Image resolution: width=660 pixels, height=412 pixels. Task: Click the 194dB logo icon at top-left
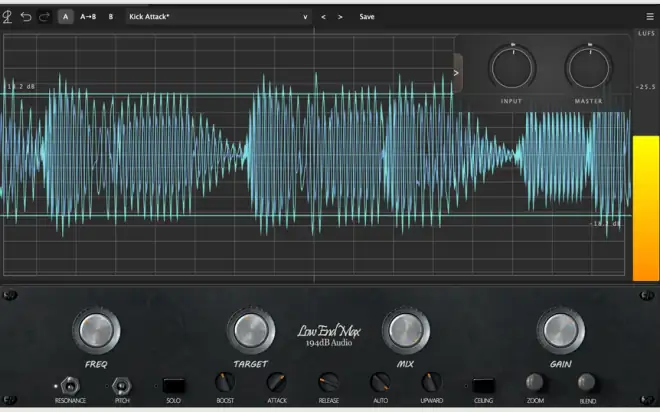(x=7, y=17)
